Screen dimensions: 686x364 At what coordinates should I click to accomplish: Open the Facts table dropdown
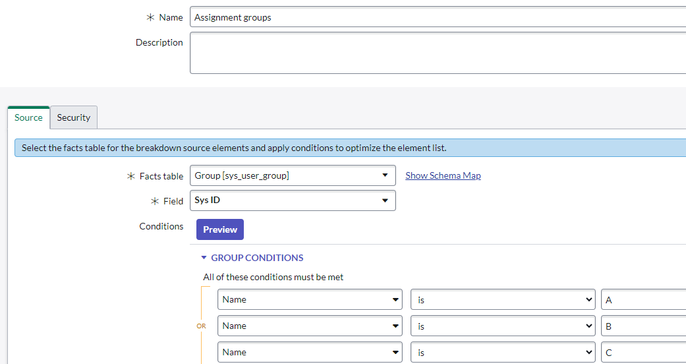[x=293, y=175]
